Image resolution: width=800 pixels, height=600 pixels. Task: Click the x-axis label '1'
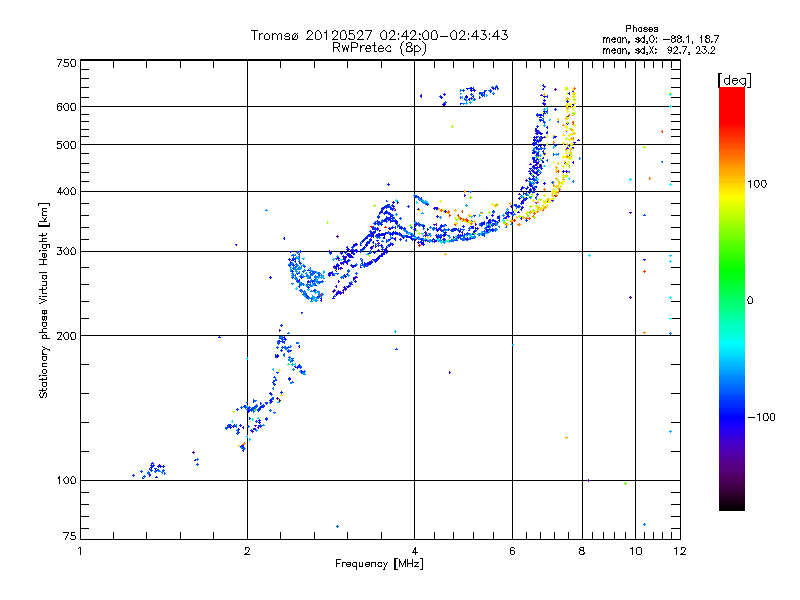(x=80, y=551)
